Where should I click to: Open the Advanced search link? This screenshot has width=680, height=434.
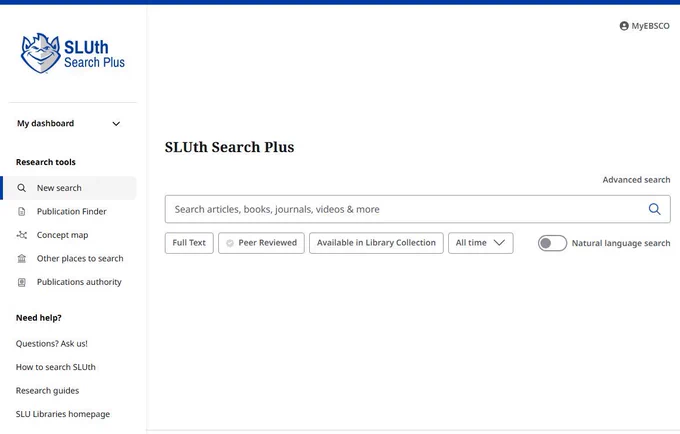click(x=636, y=179)
